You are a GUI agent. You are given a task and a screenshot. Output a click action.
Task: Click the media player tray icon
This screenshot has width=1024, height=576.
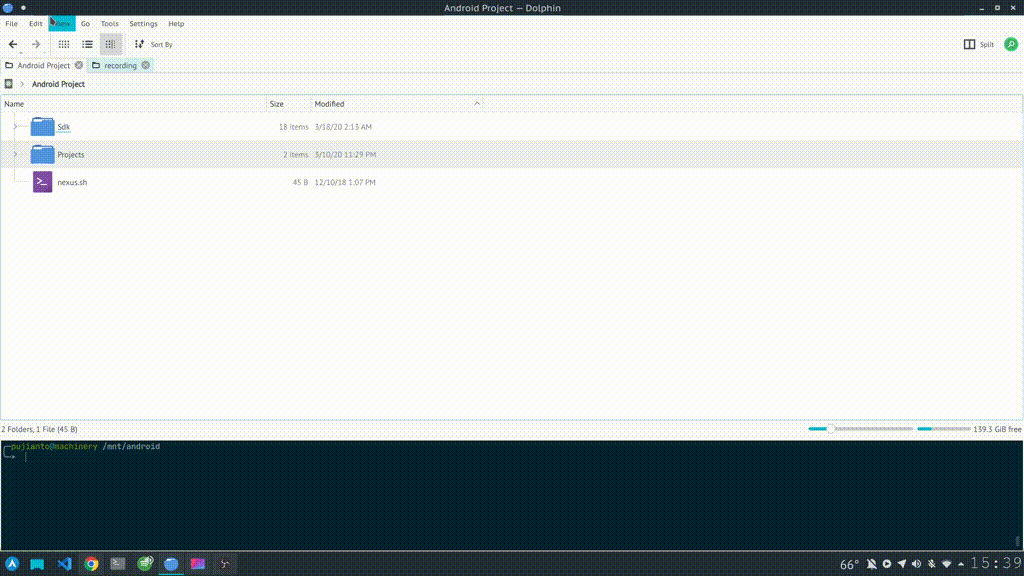click(x=887, y=564)
